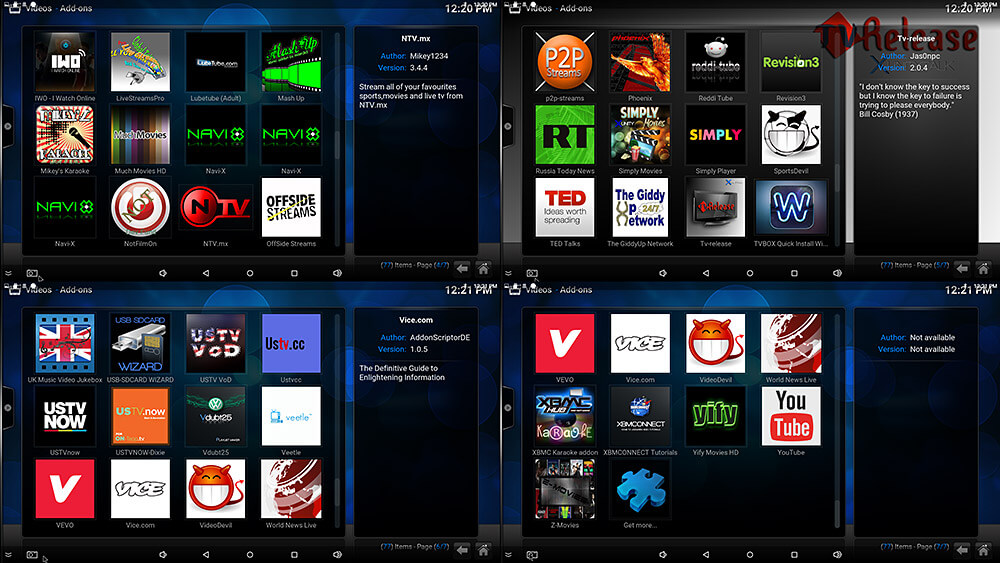Launch the SportsDevil add-on
1000x563 pixels.
coord(791,135)
